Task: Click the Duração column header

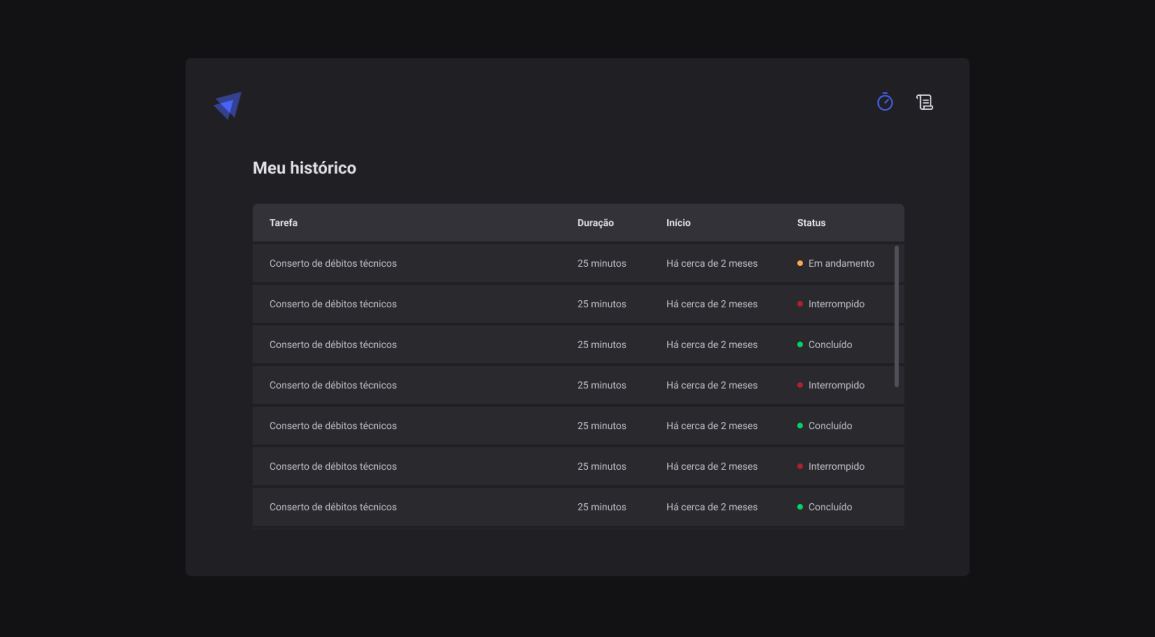Action: 595,222
